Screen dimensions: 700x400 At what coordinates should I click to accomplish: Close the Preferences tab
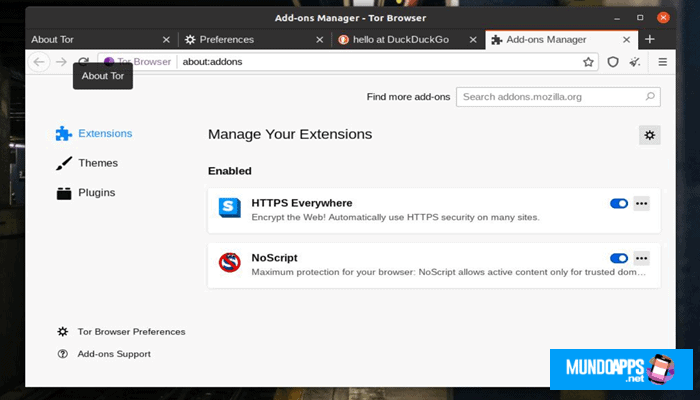pos(320,40)
